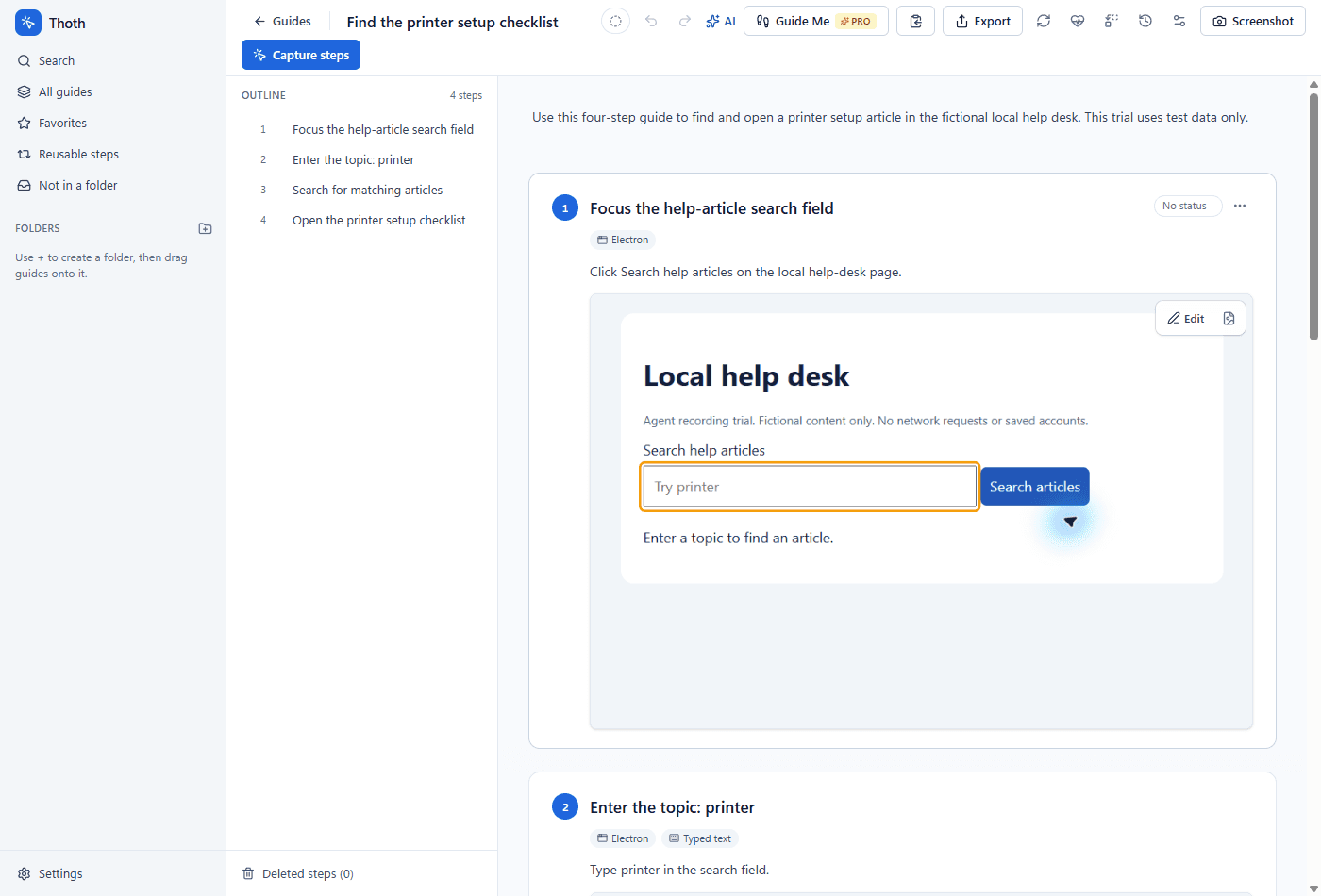This screenshot has width=1321, height=896.
Task: Click the new folder icon beside Folders
Action: [205, 228]
